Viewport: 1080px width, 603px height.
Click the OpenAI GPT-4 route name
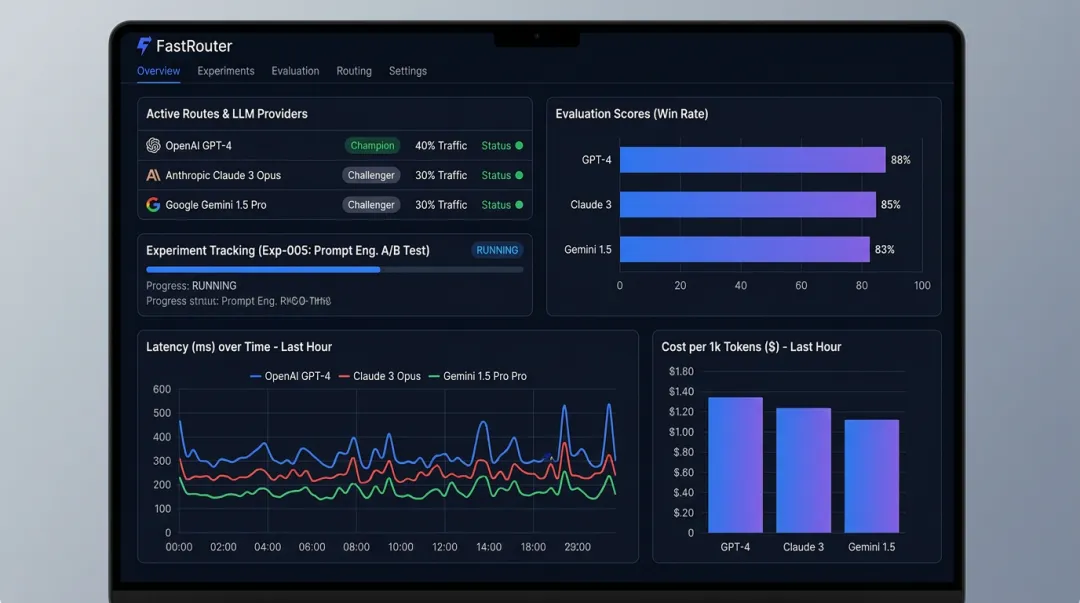(x=198, y=145)
